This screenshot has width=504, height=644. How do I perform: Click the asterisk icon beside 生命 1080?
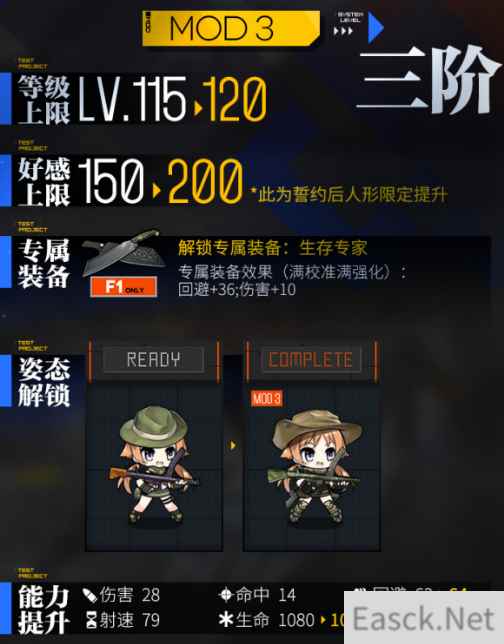coord(226,619)
